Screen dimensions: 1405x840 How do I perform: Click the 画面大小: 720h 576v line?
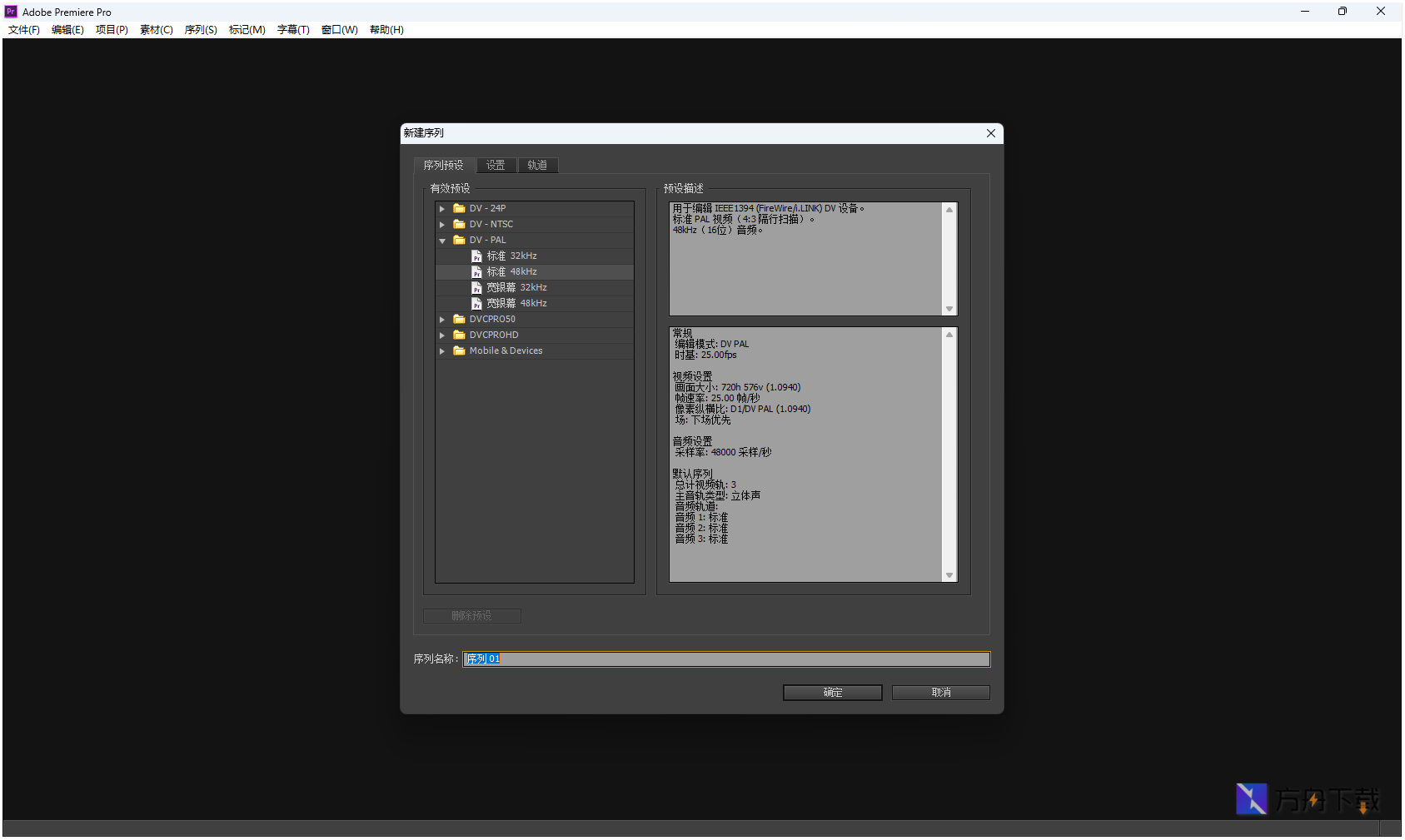[738, 388]
